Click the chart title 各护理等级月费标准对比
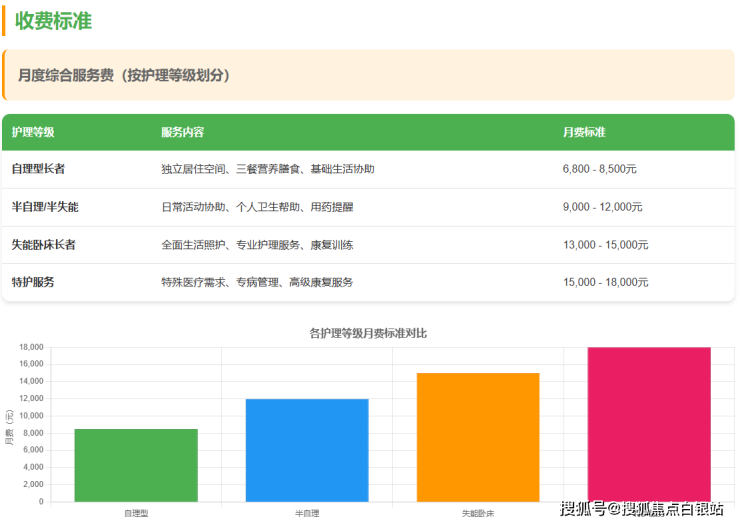 (368, 332)
